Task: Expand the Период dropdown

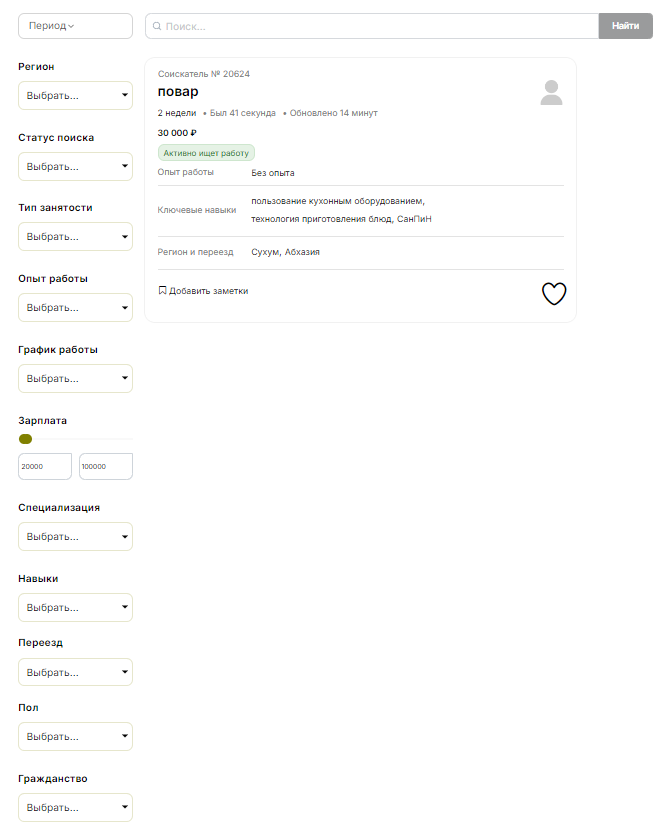Action: (x=75, y=26)
